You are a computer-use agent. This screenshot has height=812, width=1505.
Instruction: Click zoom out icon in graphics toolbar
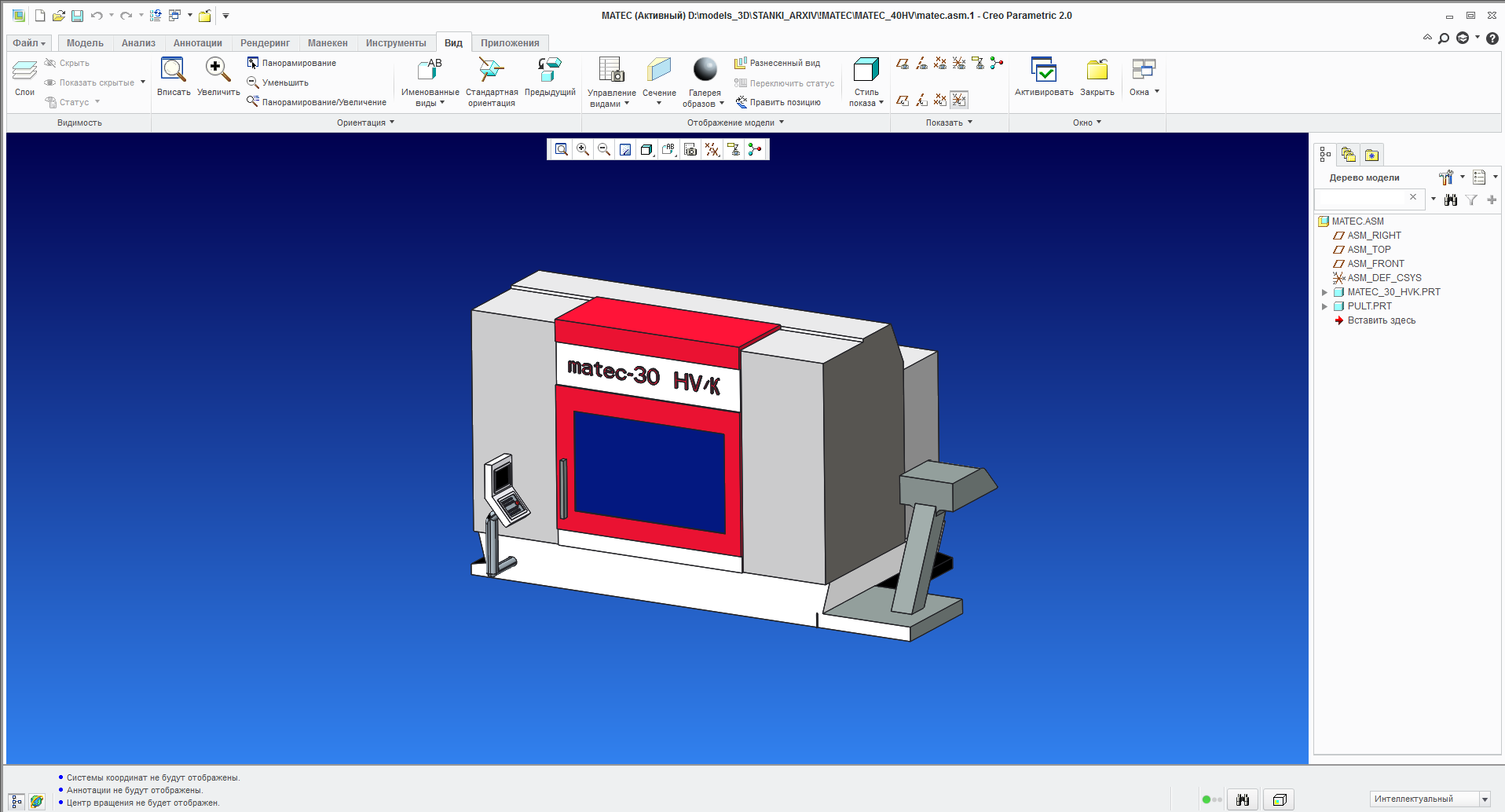(604, 149)
